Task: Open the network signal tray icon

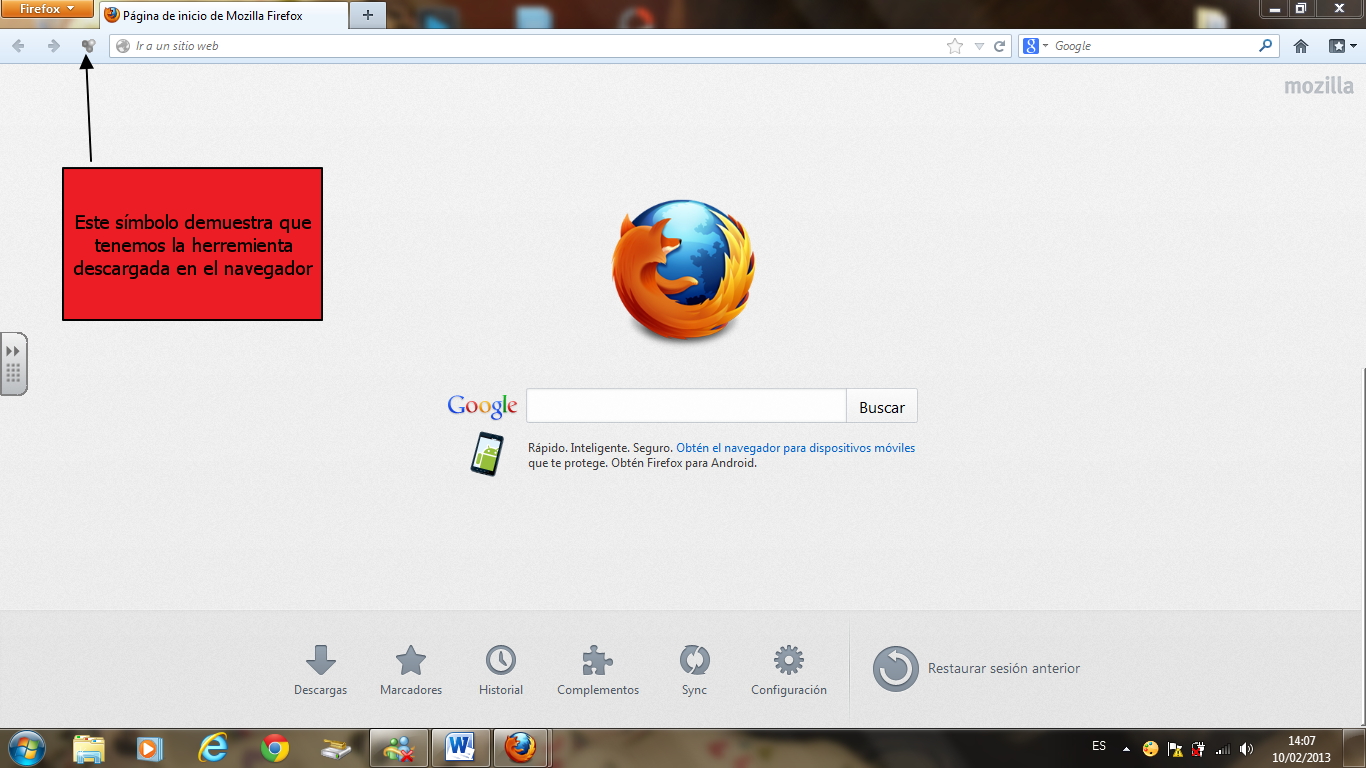Action: 1222,749
